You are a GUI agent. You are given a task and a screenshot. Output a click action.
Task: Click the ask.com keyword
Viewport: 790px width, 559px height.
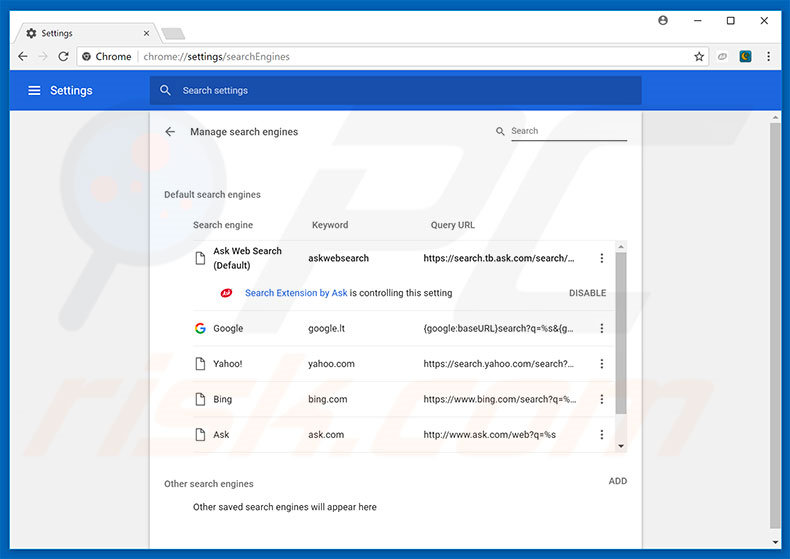(x=326, y=435)
